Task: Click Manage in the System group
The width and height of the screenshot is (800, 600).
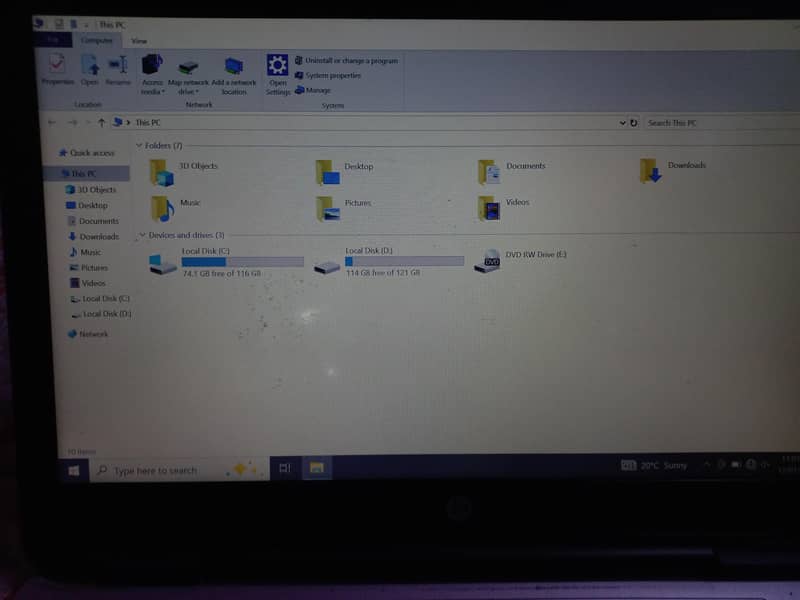Action: click(313, 90)
